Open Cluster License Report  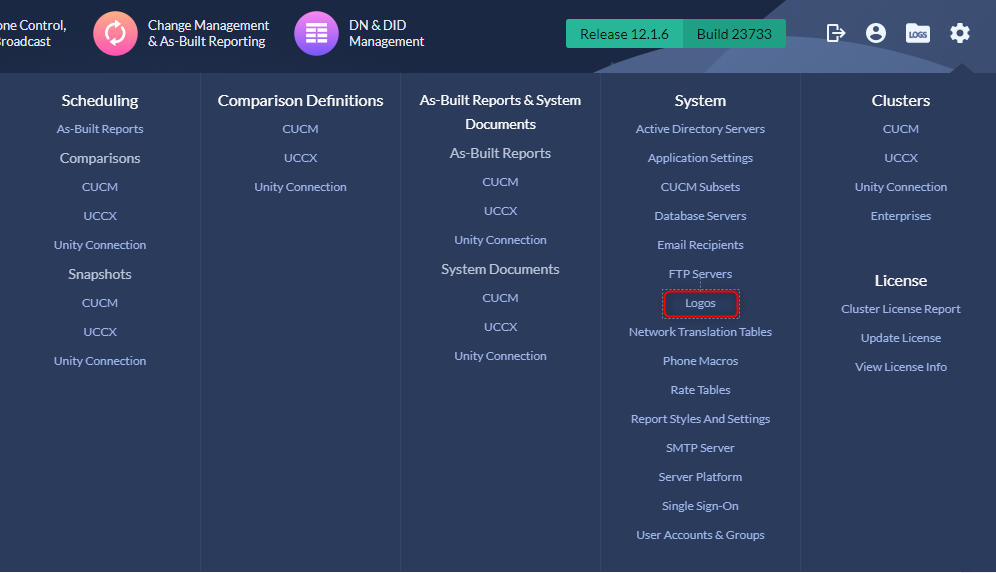pyautogui.click(x=901, y=309)
